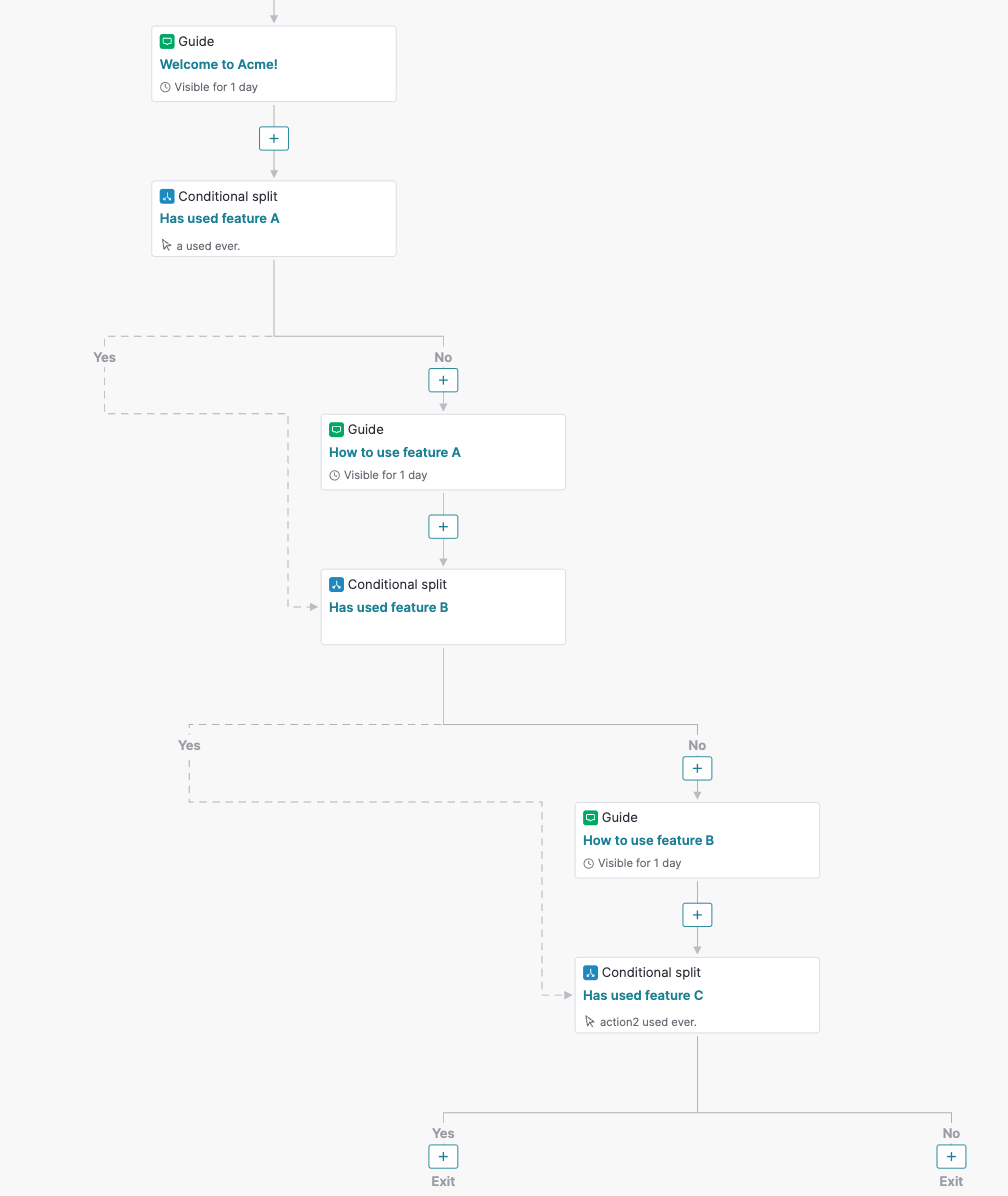Click the plus button below Welcome to Acme!

(x=273, y=138)
